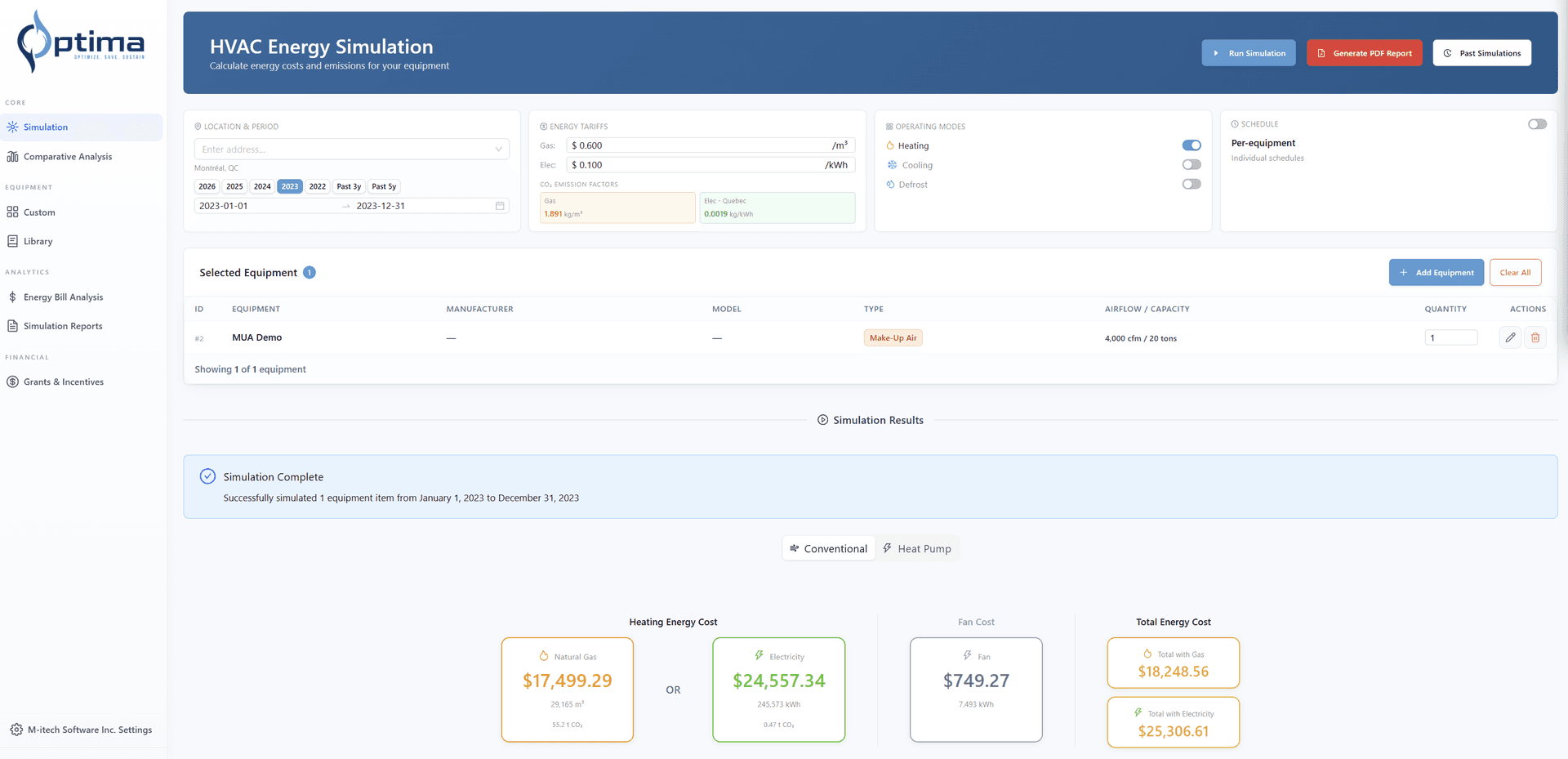The image size is (1568, 759).
Task: Click the Natural Gas flame icon
Action: (x=544, y=656)
